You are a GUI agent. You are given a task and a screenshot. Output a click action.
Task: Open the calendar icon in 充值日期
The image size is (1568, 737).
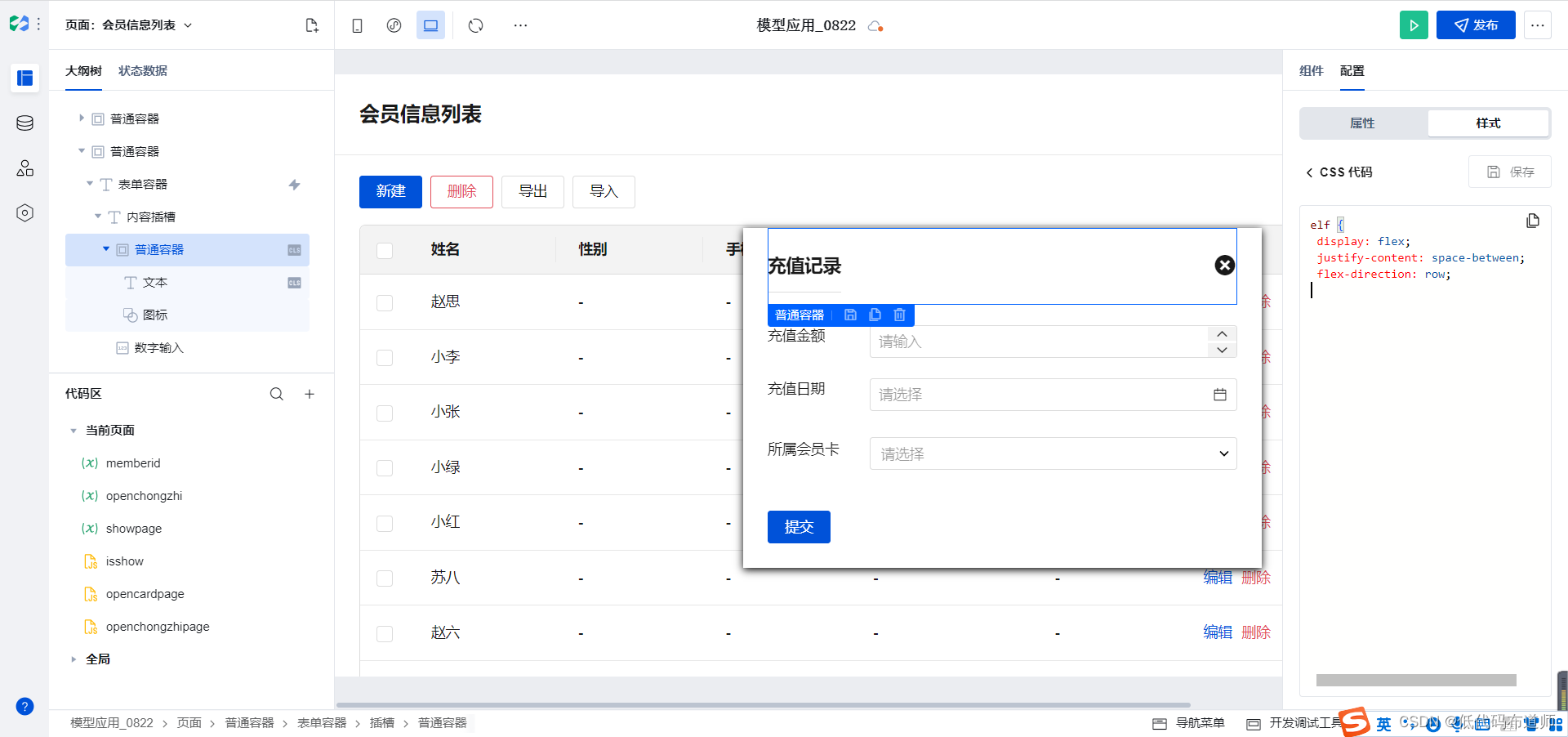1220,395
